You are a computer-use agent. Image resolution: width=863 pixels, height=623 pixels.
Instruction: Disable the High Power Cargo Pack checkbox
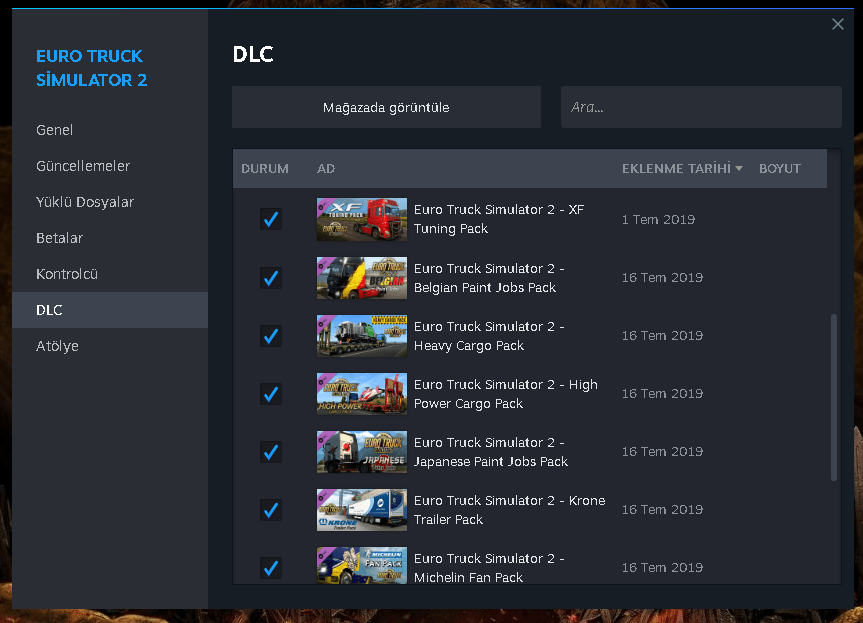point(271,394)
